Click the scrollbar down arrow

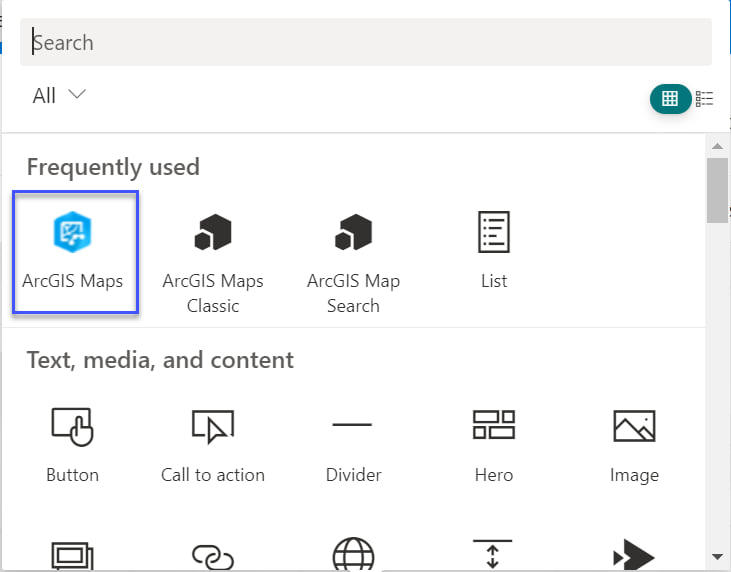pos(717,556)
